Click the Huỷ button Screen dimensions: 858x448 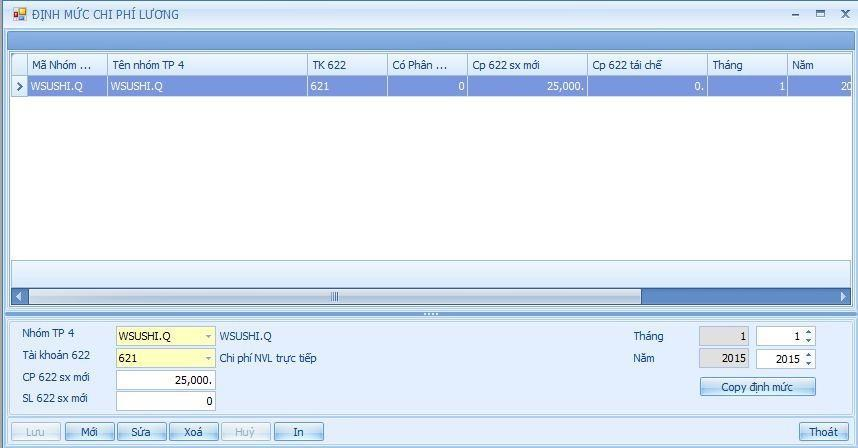coord(246,432)
